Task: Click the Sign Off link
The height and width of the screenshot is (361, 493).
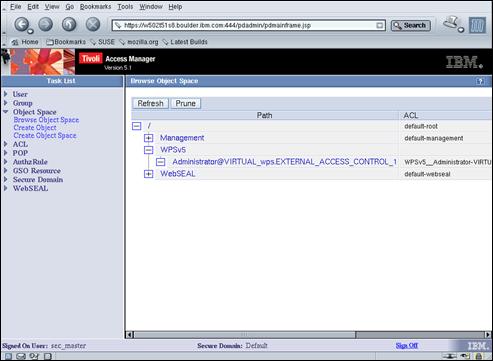Action: coord(407,346)
